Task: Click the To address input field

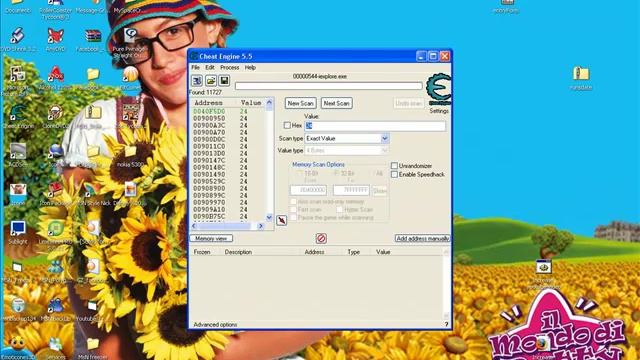Action: click(351, 190)
